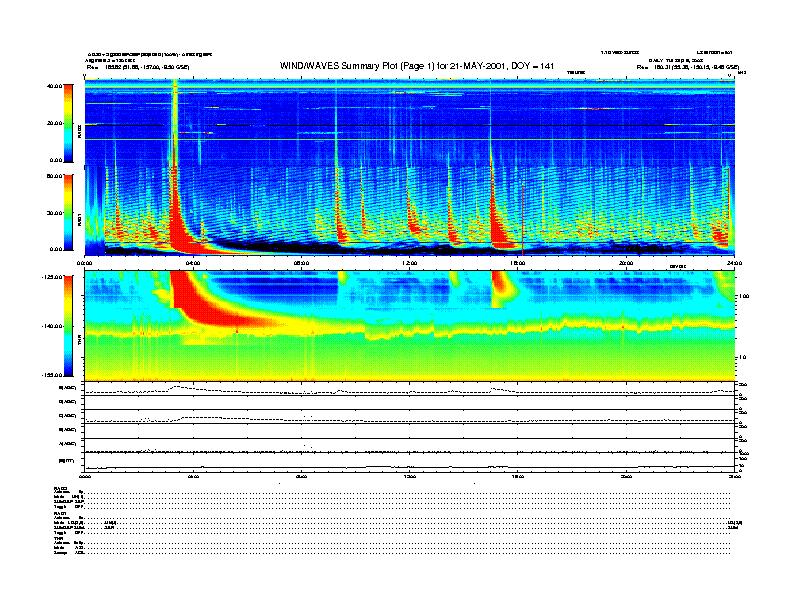Click 04:00 label below RAD1 spectrogram
Image resolution: width=792 pixels, height=612 pixels.
point(193,264)
